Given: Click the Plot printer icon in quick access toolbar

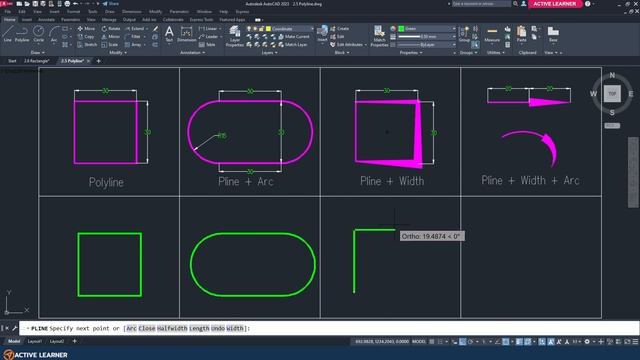Looking at the screenshot, I should pyautogui.click(x=67, y=4).
